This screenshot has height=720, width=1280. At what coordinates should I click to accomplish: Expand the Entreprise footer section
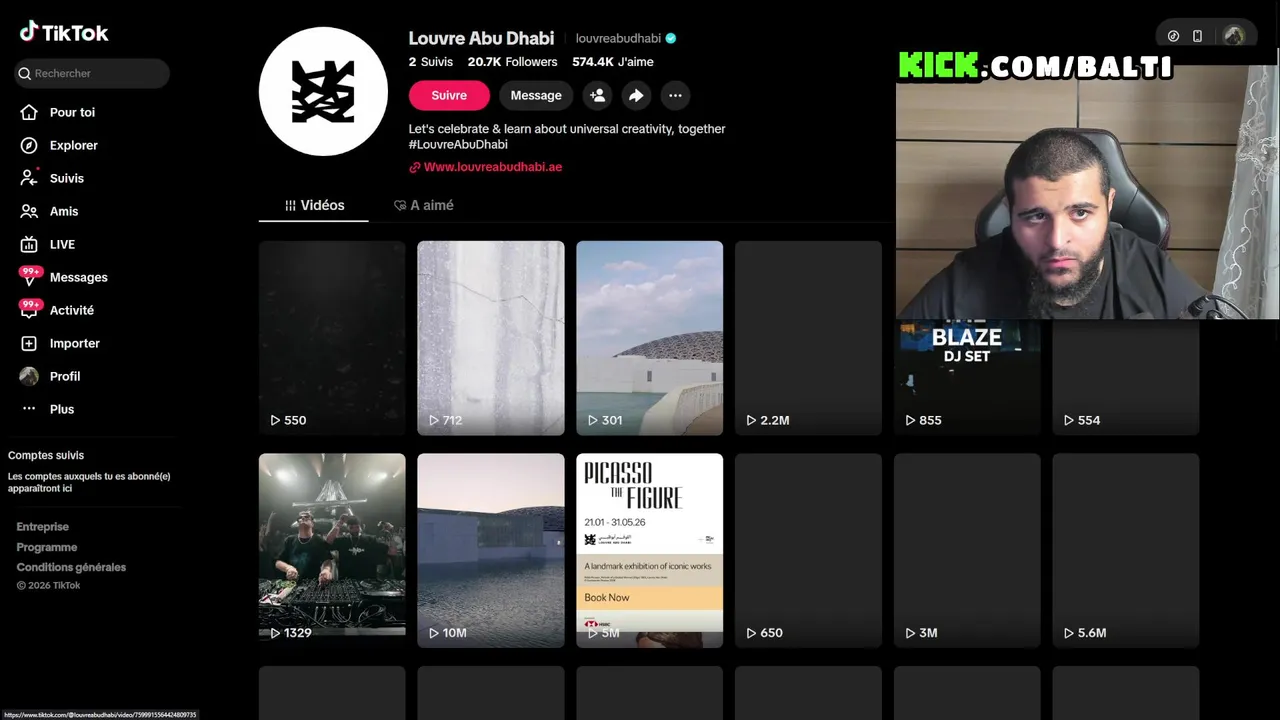pyautogui.click(x=43, y=526)
